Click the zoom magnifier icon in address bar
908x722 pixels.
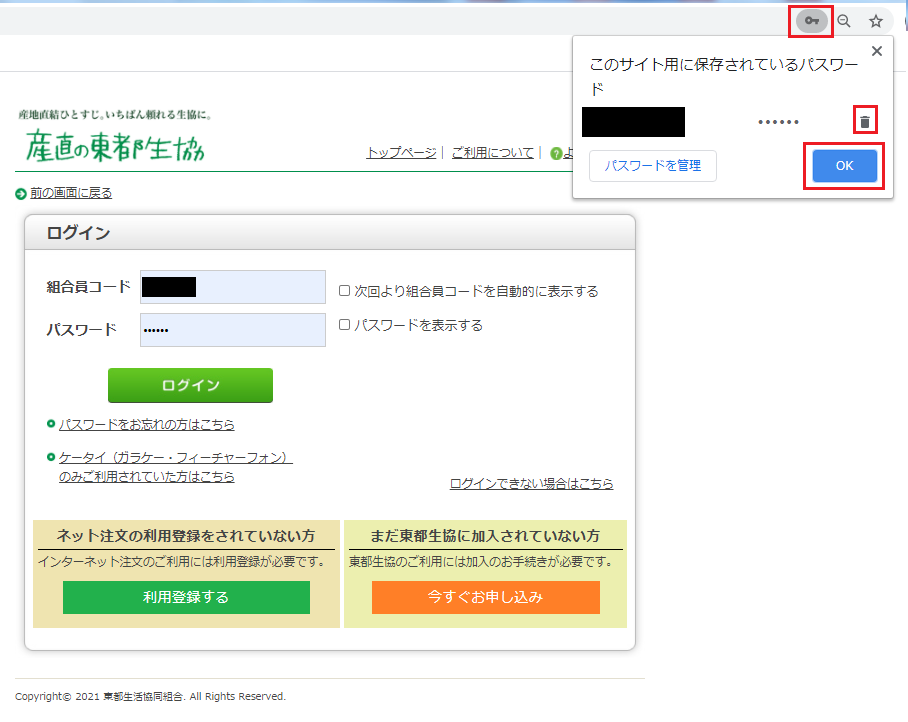(x=844, y=21)
